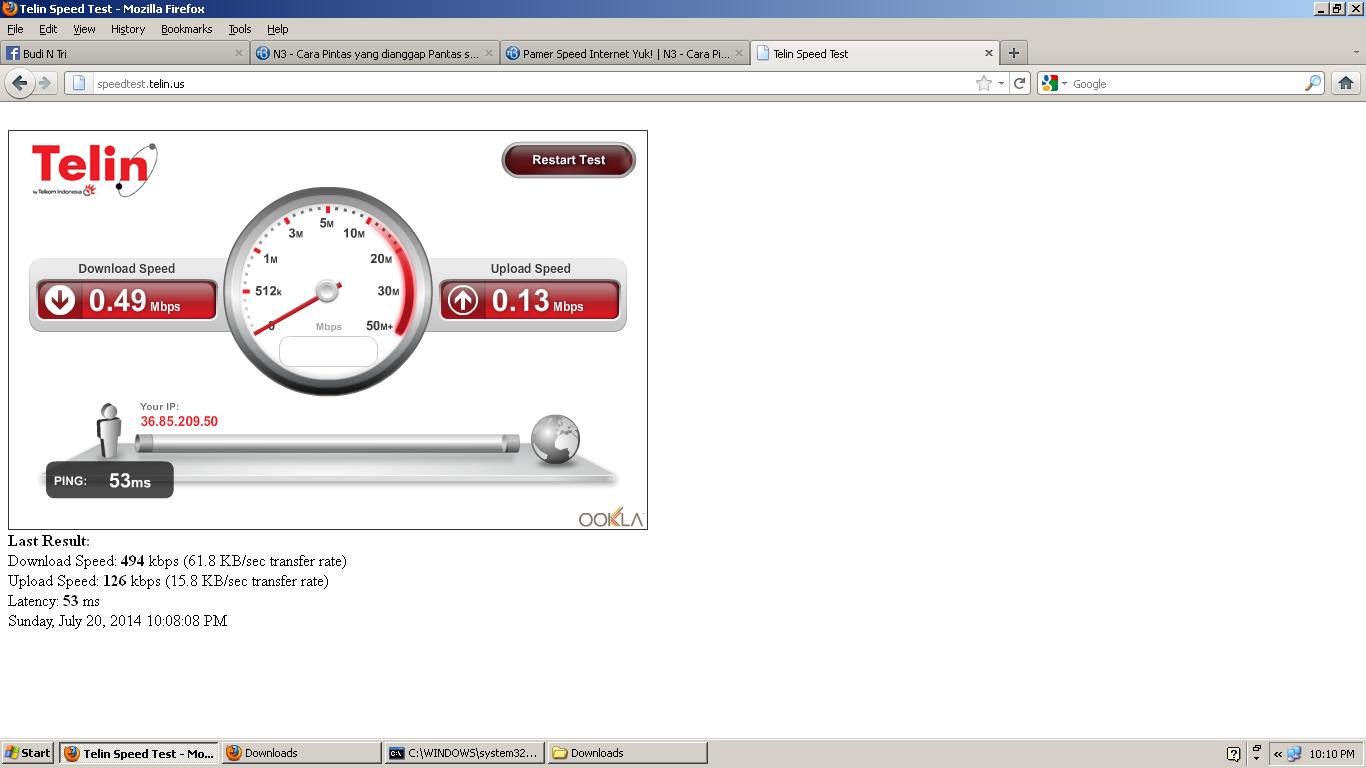Switch to the C:\WINDOWS\system32 command prompt
The image size is (1366, 768).
click(x=465, y=753)
